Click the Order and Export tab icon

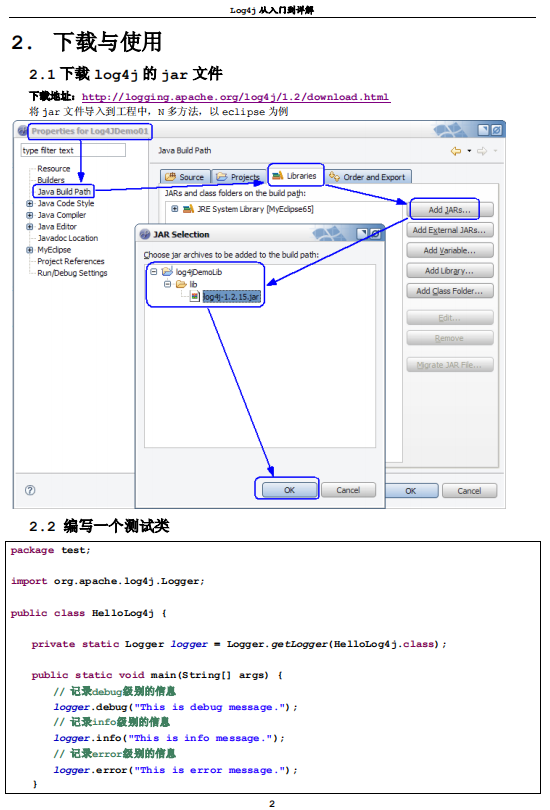[x=334, y=177]
